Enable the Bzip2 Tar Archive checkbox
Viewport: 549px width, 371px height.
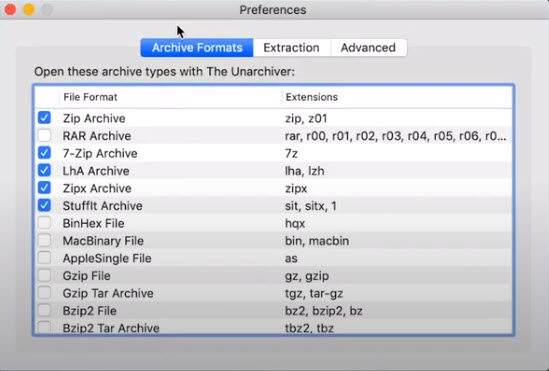coord(44,328)
